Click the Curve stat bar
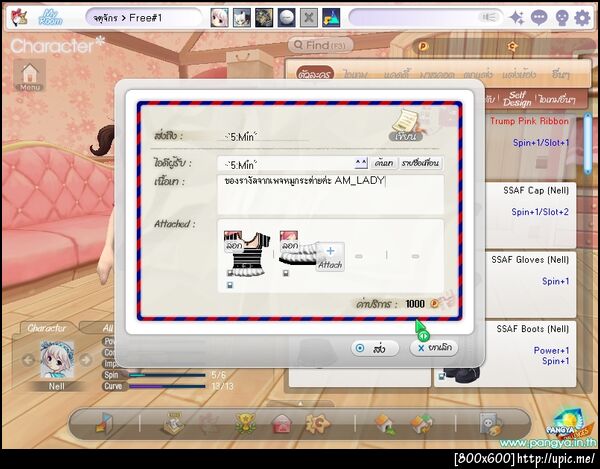This screenshot has height=469, width=600. point(167,386)
